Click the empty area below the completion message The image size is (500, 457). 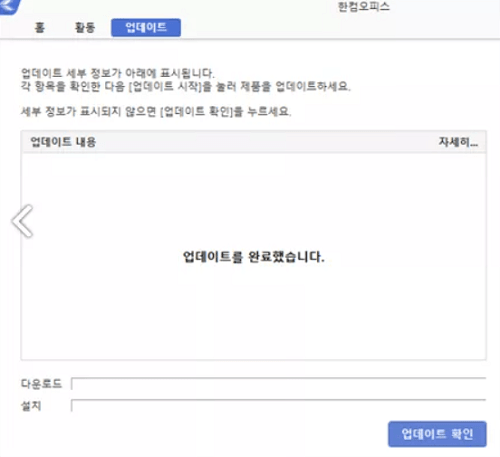253,312
